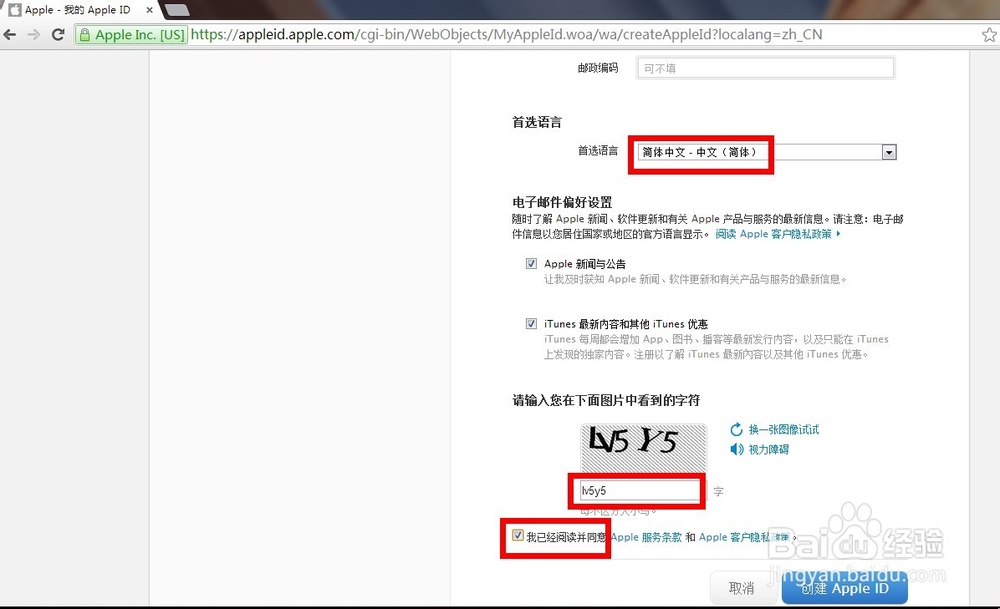The width and height of the screenshot is (1000, 609).
Task: Uncheck the Apple 新闻与公告 checkbox
Action: [531, 263]
